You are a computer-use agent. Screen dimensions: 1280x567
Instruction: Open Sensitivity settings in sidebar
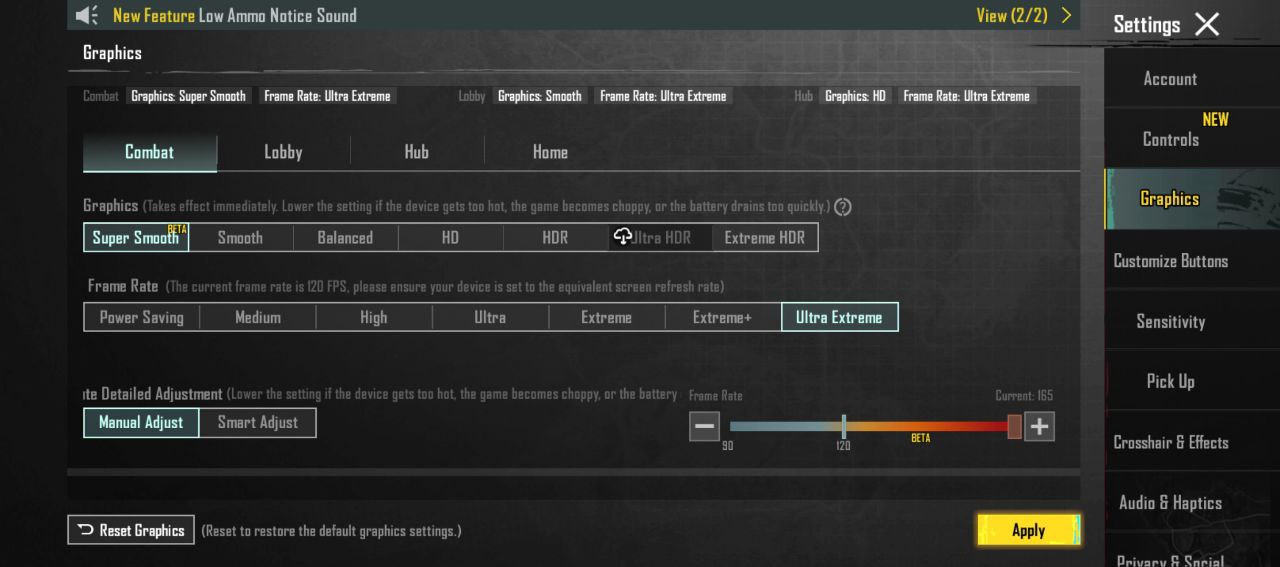click(x=1171, y=321)
